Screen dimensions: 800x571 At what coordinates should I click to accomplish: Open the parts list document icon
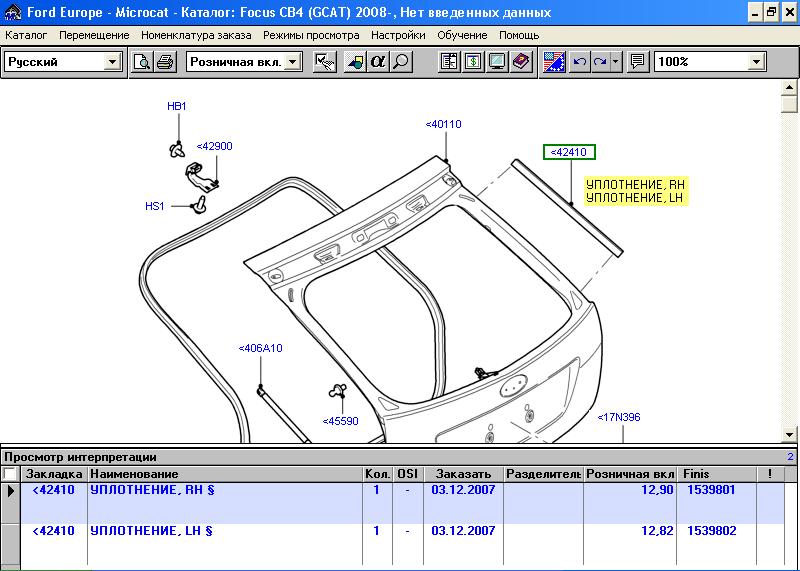point(449,62)
